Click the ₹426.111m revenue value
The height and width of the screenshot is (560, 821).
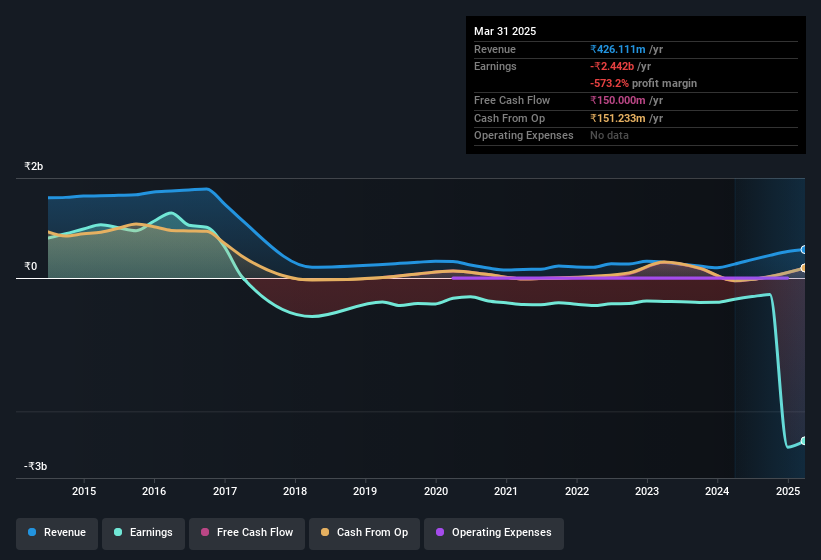(x=618, y=49)
